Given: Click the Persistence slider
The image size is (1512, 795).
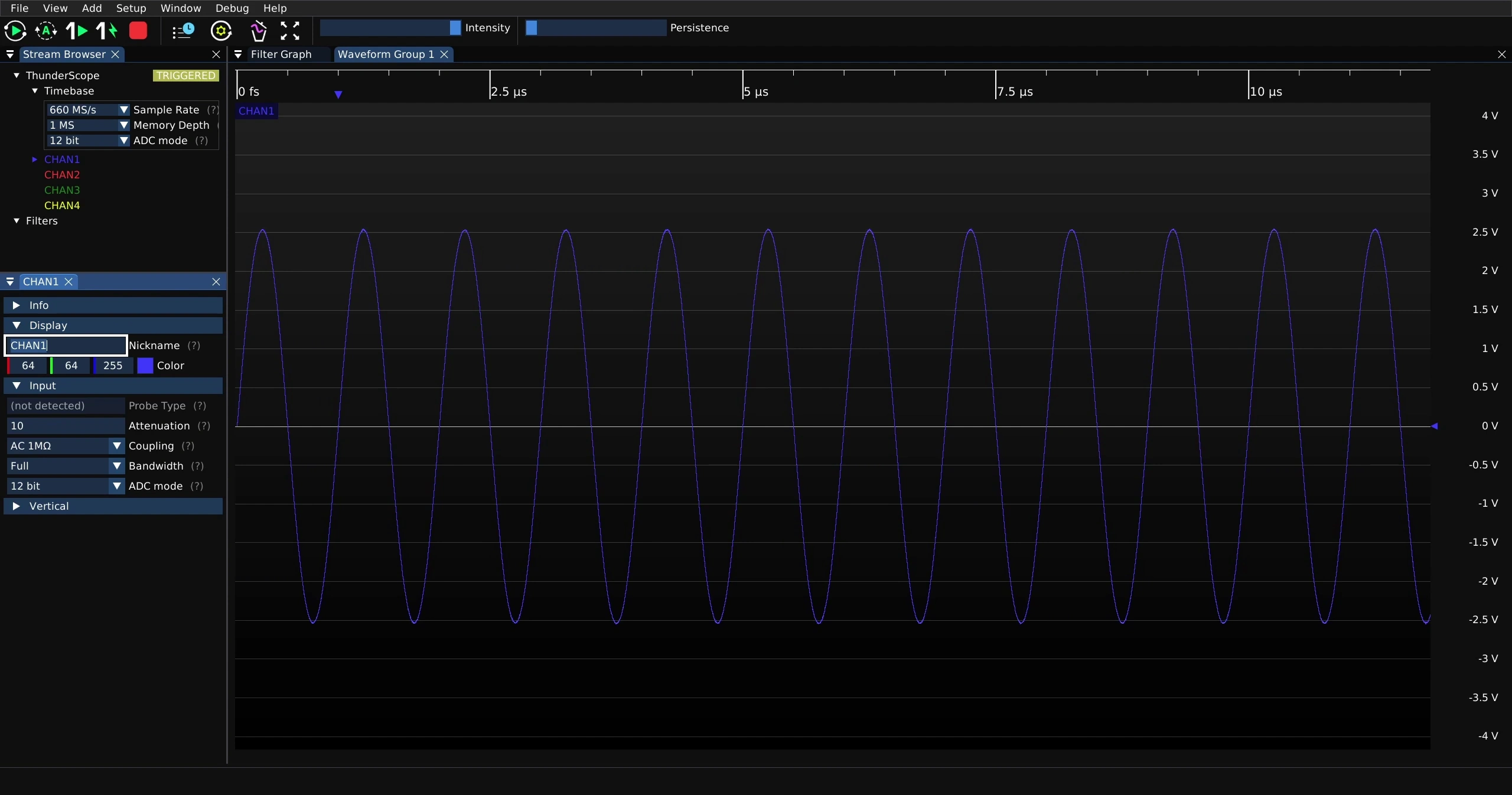Looking at the screenshot, I should (596, 28).
